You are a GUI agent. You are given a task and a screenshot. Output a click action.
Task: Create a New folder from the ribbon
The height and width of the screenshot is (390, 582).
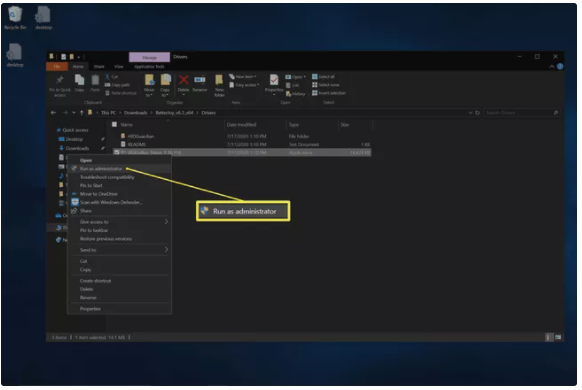[219, 85]
